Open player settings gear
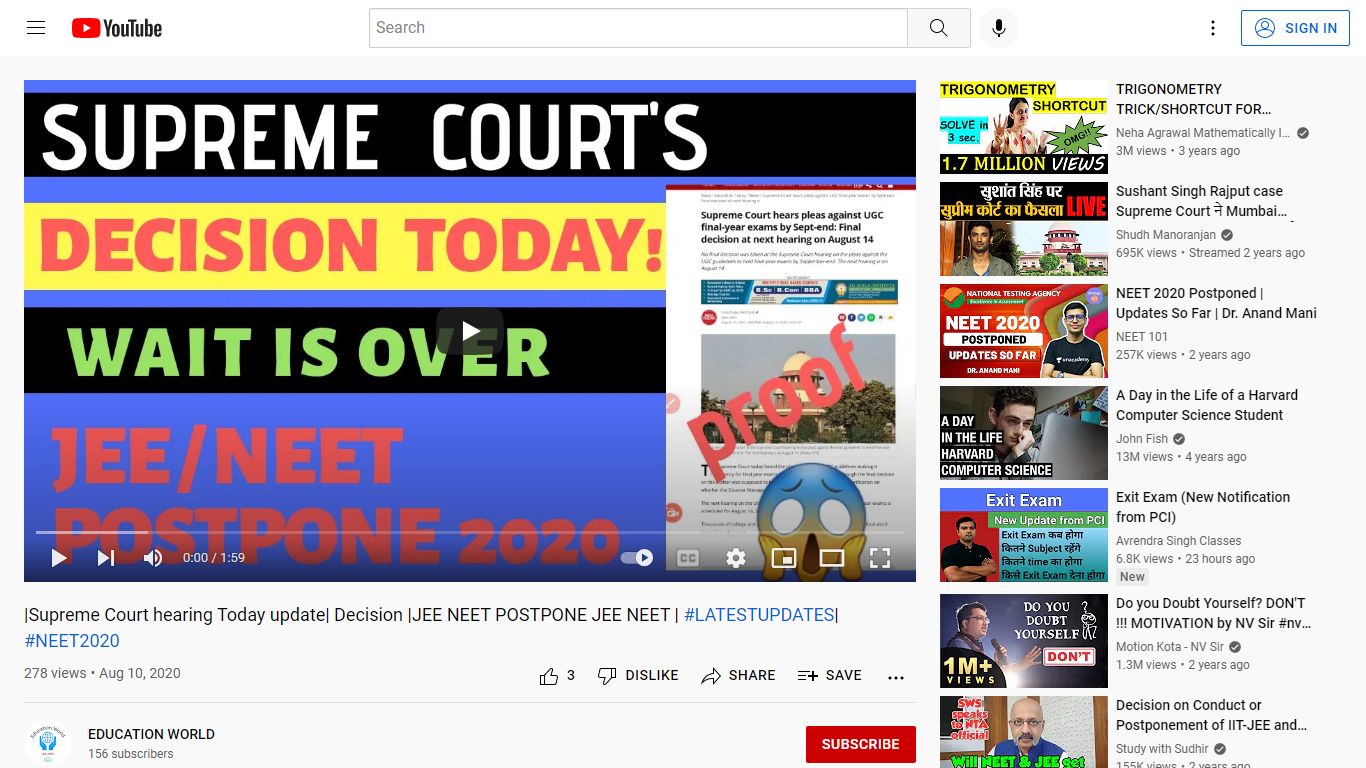The image size is (1366, 768). (x=736, y=558)
